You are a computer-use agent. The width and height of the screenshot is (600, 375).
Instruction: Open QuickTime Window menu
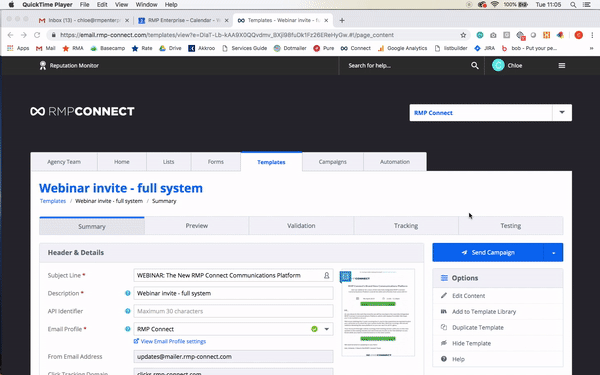[147, 5]
